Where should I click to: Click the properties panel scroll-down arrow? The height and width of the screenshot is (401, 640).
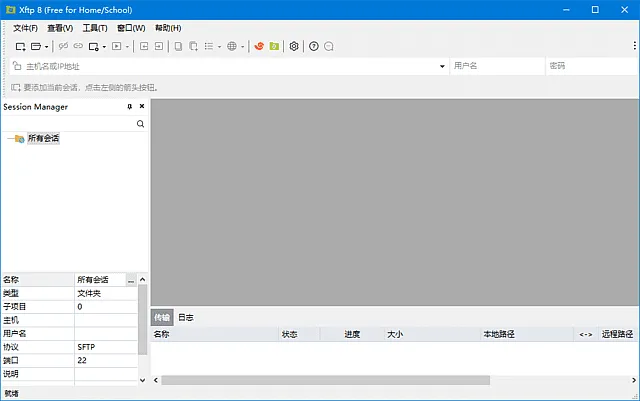pyautogui.click(x=142, y=380)
